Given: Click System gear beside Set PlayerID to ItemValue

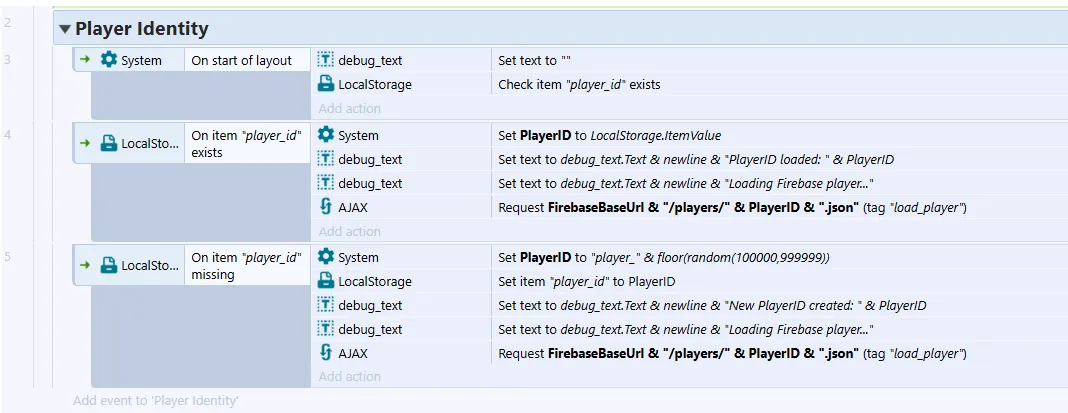Looking at the screenshot, I should (x=326, y=135).
